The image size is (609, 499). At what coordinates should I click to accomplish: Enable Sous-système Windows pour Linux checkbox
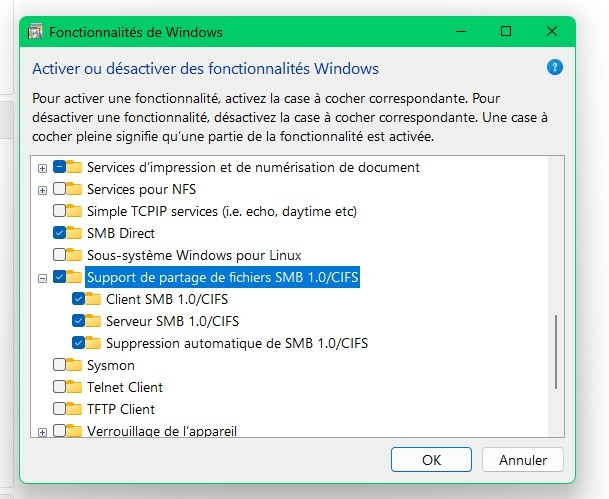[x=60, y=255]
